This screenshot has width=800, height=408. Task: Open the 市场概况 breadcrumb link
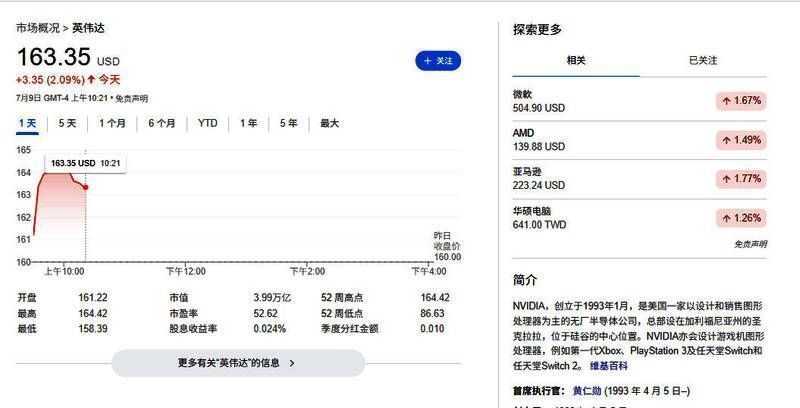tap(37, 28)
